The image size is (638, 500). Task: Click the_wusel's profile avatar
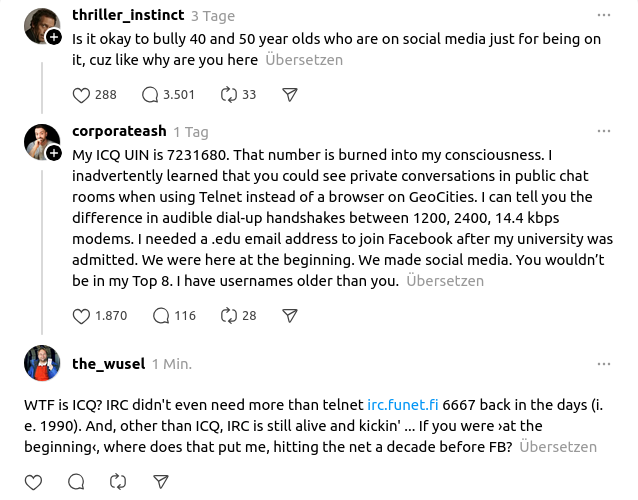[x=40, y=364]
